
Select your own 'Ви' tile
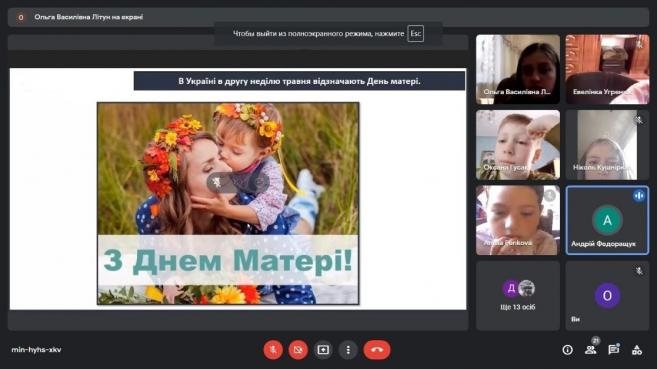(x=607, y=296)
